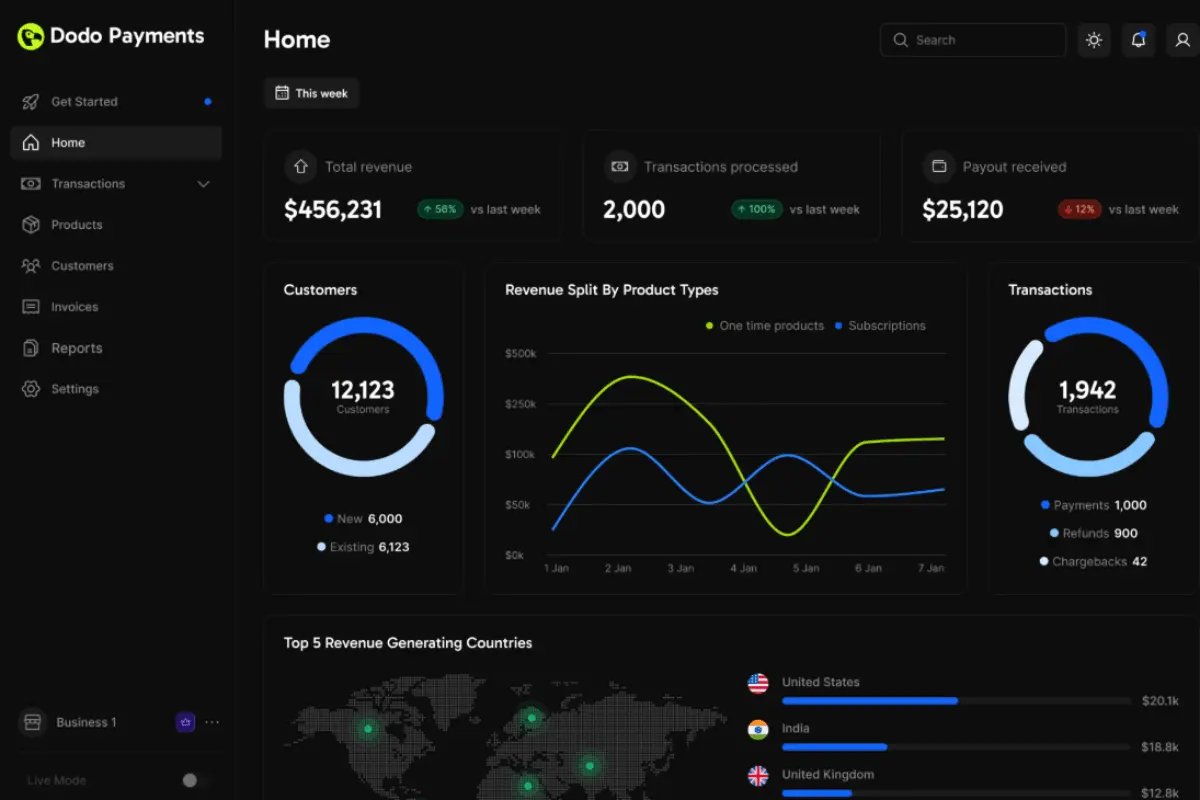The height and width of the screenshot is (800, 1200).
Task: Toggle Subscriptions legend series
Action: (x=880, y=326)
